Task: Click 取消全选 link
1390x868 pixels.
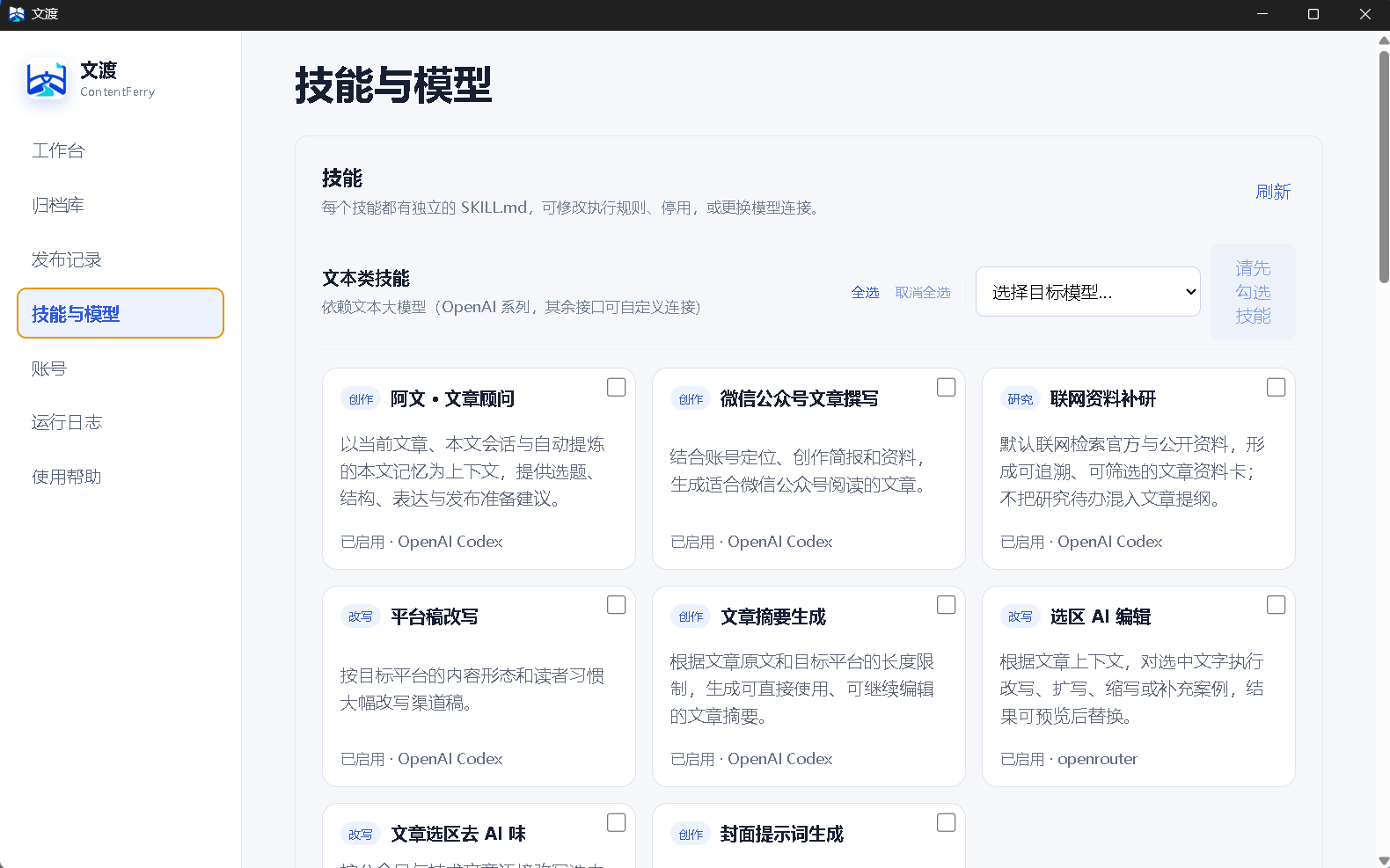Action: [923, 292]
